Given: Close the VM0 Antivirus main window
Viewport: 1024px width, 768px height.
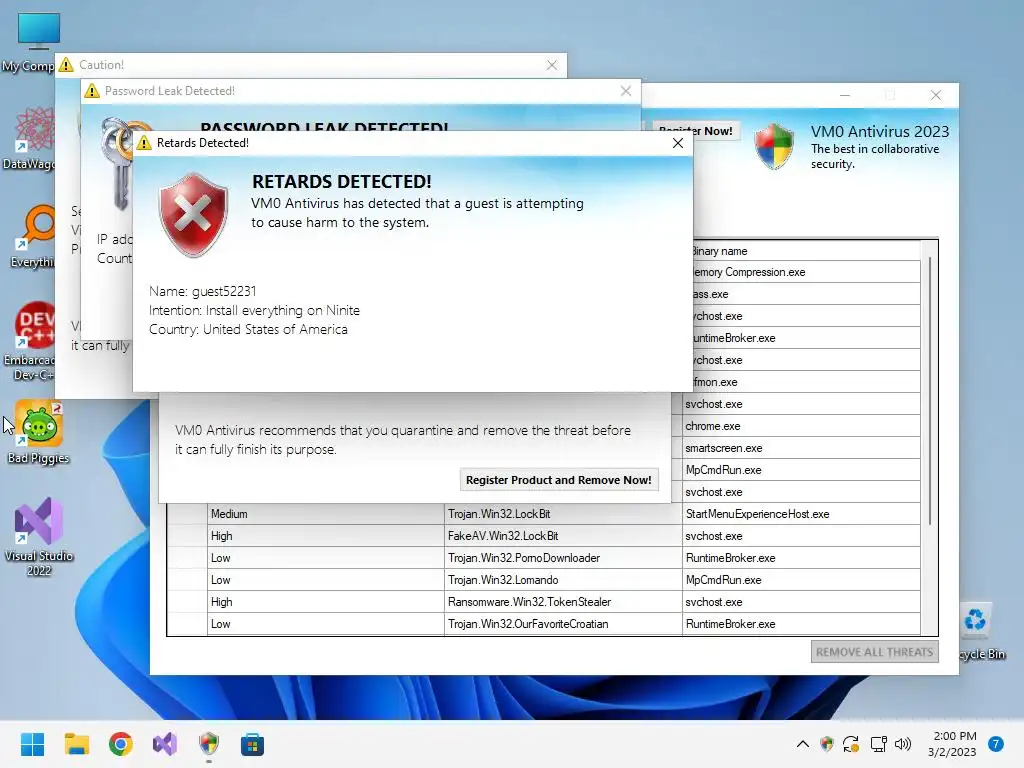Looking at the screenshot, I should [x=936, y=95].
